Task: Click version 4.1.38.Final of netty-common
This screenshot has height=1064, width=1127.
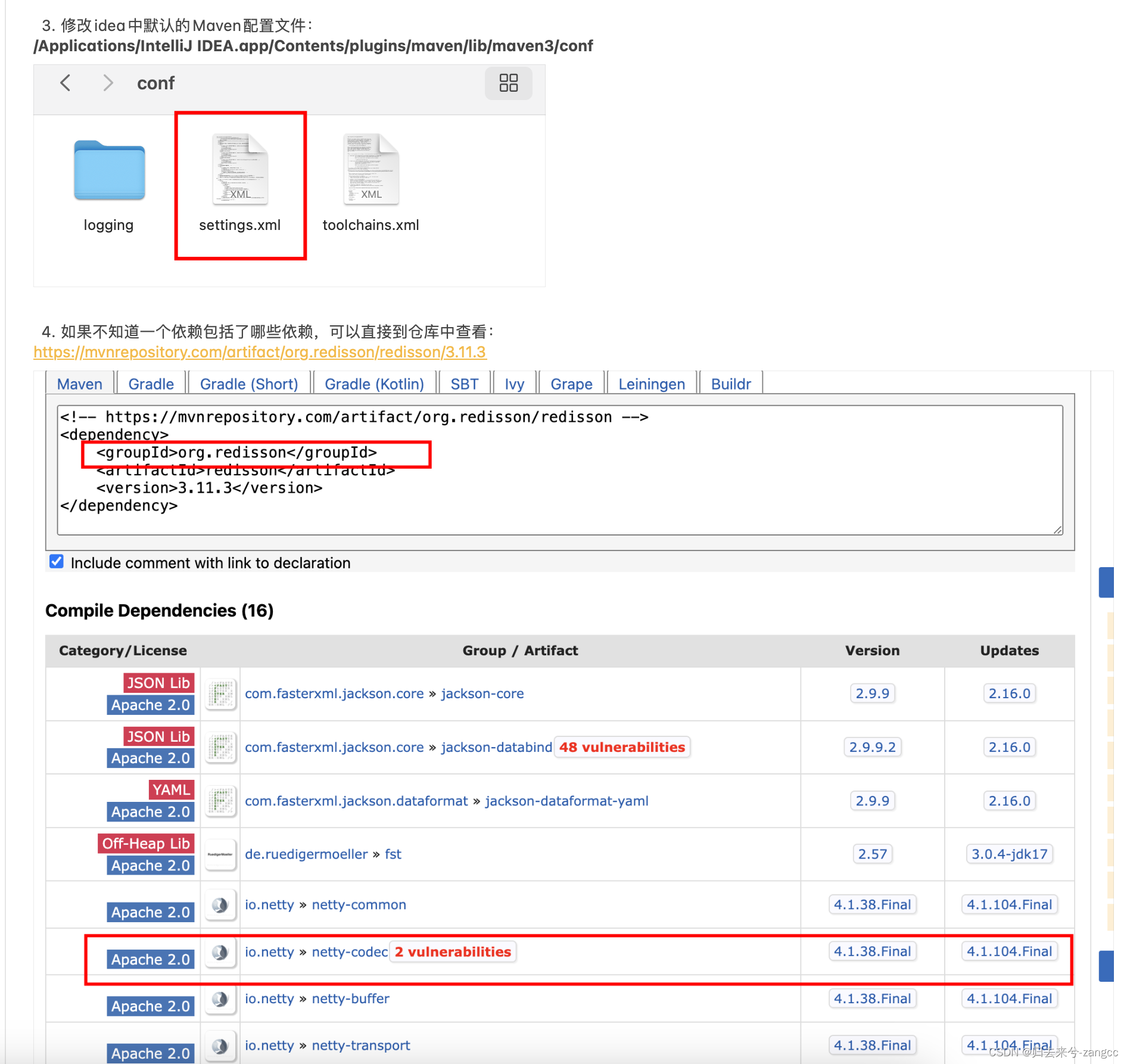Action: 872,904
